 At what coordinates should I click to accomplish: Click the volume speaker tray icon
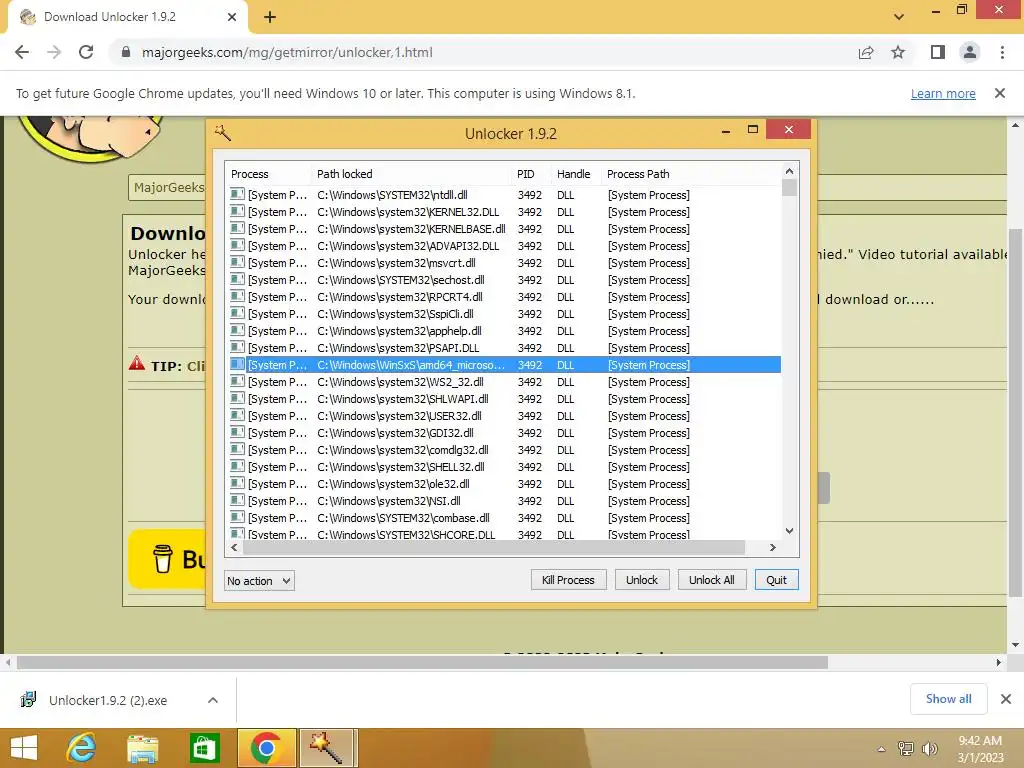pyautogui.click(x=929, y=749)
